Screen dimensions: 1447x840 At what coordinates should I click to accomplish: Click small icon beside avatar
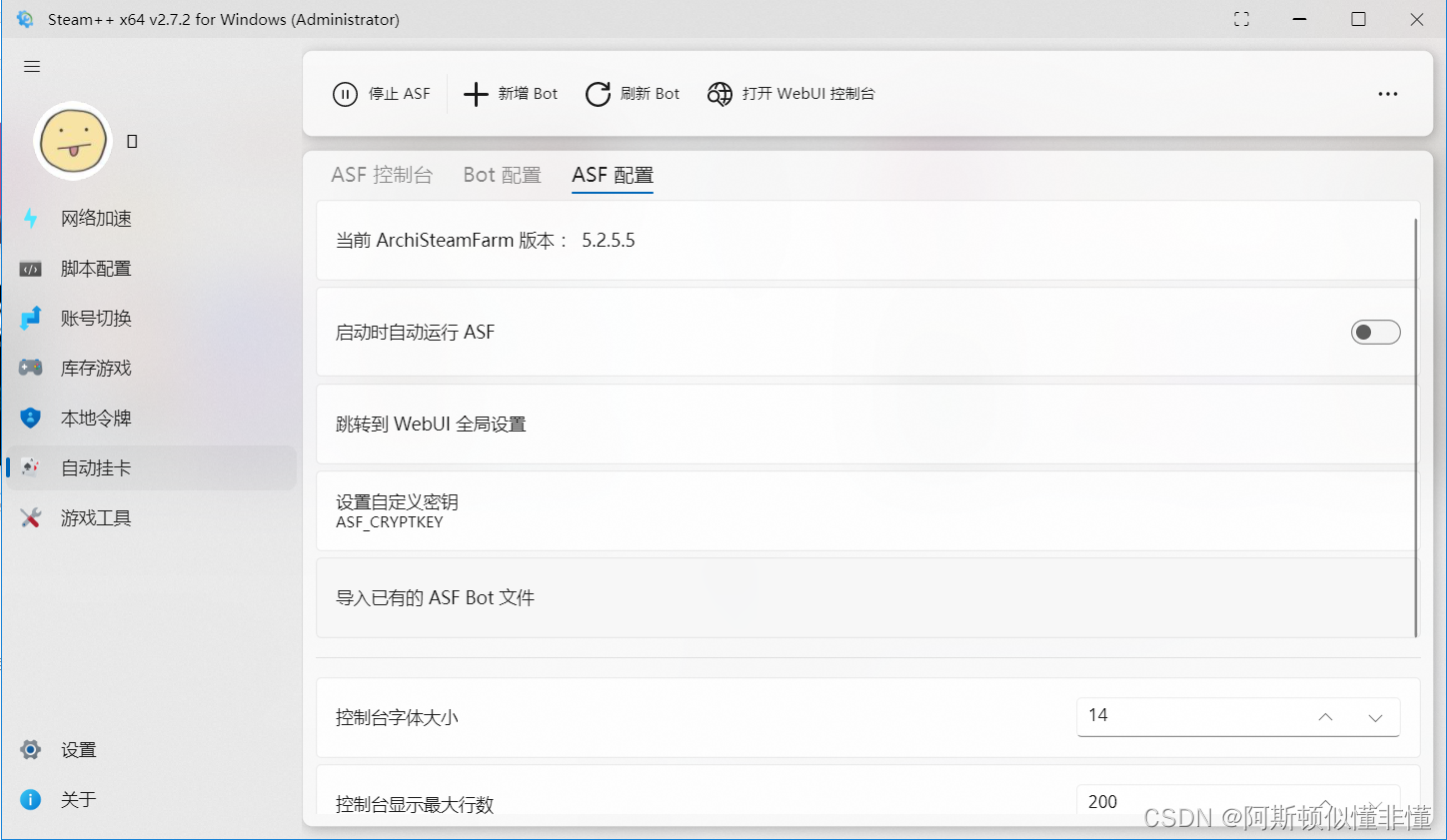[132, 142]
